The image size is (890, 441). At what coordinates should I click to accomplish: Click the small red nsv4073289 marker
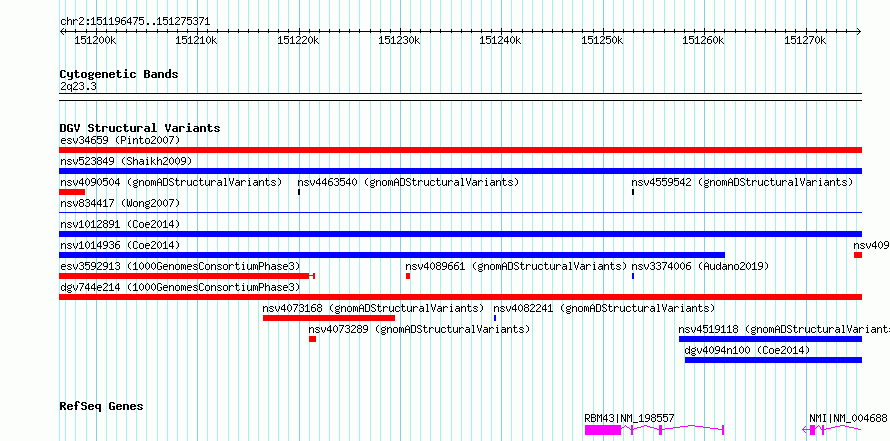point(312,339)
